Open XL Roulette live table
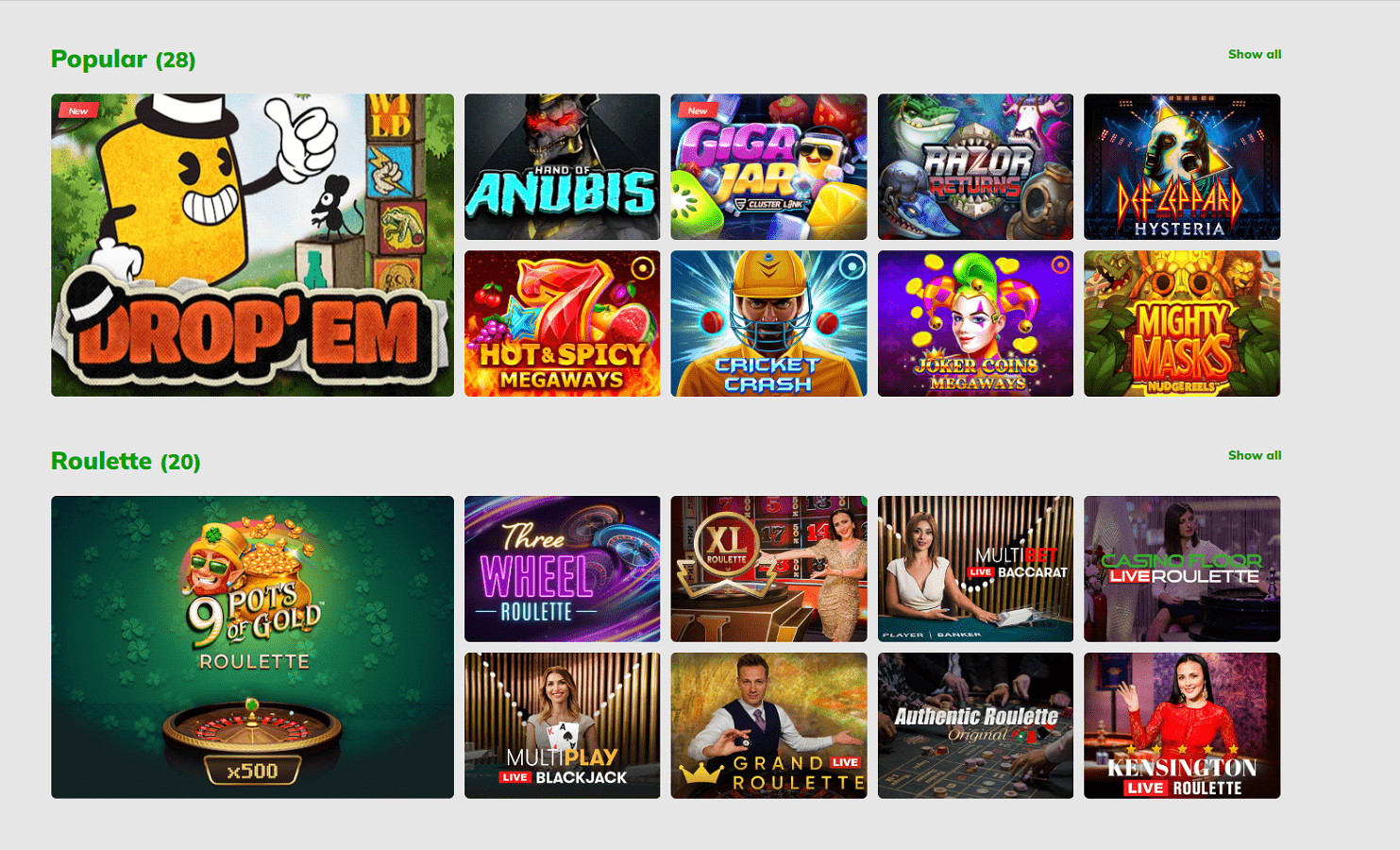Image resolution: width=1400 pixels, height=850 pixels. pyautogui.click(x=768, y=569)
